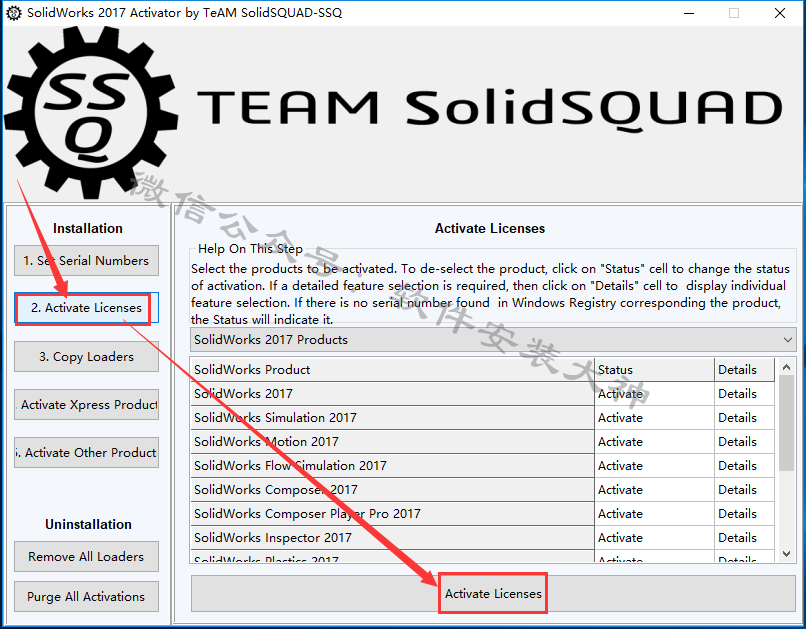This screenshot has height=629, width=806.
Task: Select the SolidWorks 2017 product row
Action: (392, 394)
